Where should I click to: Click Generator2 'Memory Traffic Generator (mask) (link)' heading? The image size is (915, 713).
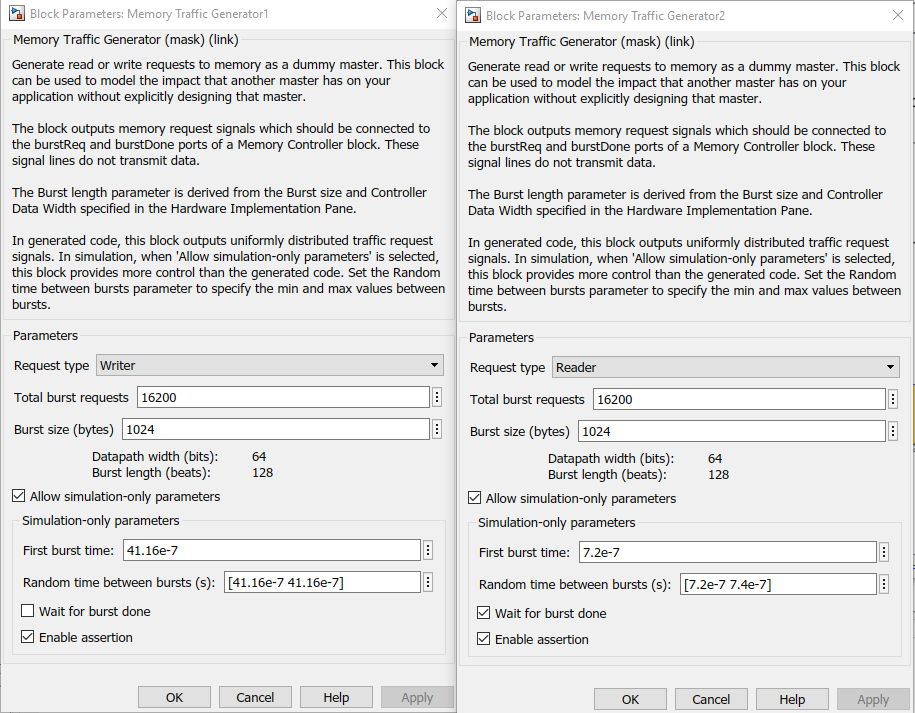point(581,41)
